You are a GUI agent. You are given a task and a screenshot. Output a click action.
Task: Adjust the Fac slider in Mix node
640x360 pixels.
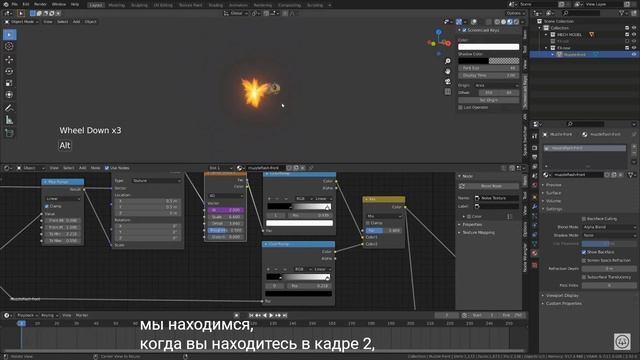[384, 231]
